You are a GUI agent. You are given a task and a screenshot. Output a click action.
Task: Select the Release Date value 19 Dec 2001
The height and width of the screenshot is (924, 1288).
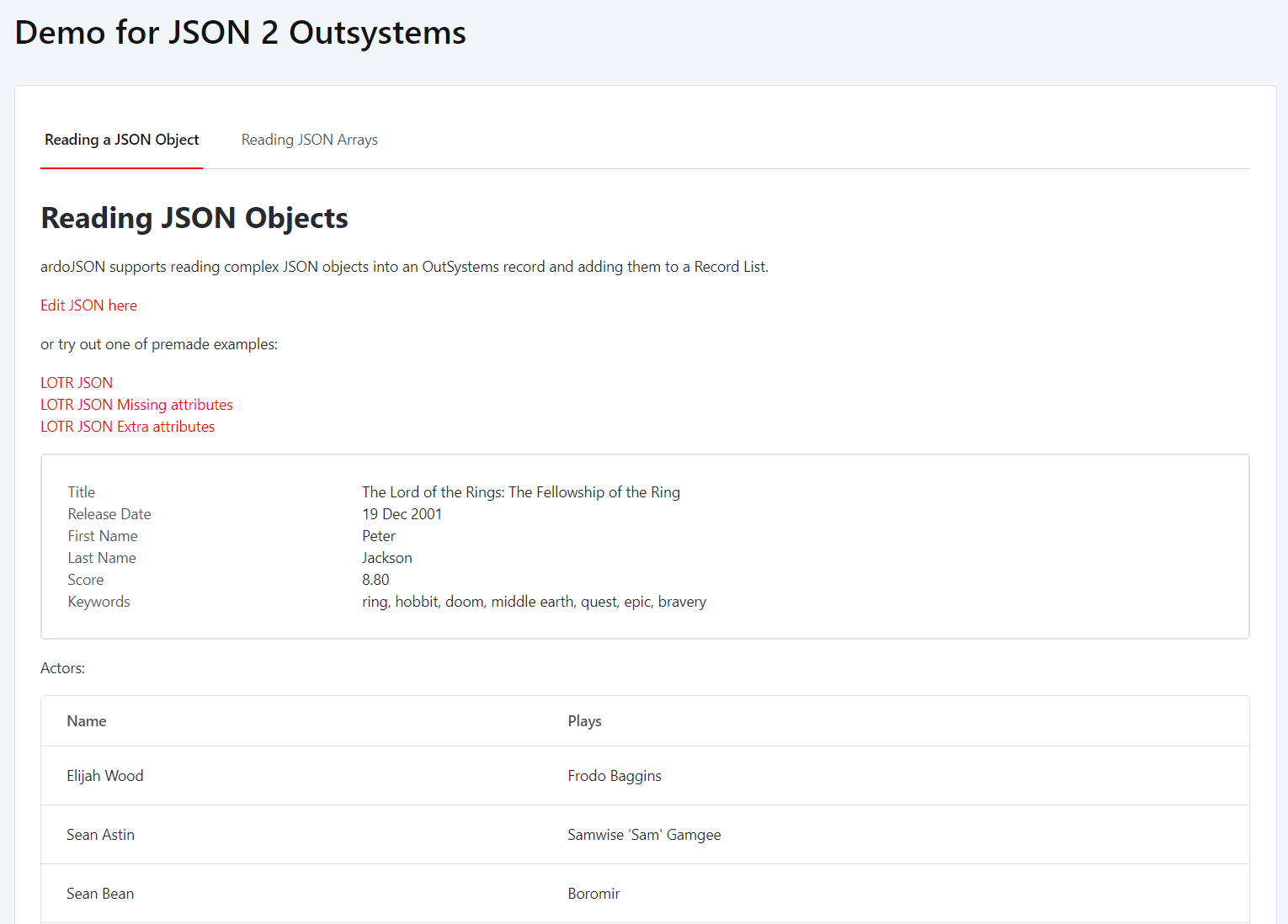coord(402,513)
